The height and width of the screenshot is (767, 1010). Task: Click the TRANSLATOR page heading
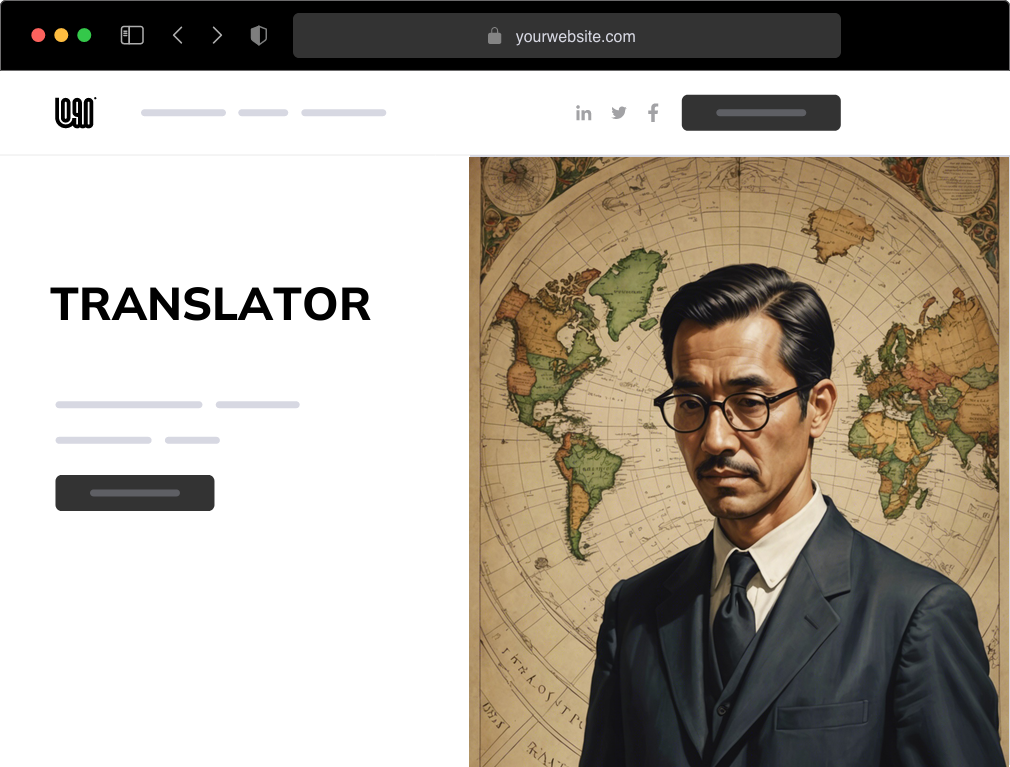[x=211, y=304]
